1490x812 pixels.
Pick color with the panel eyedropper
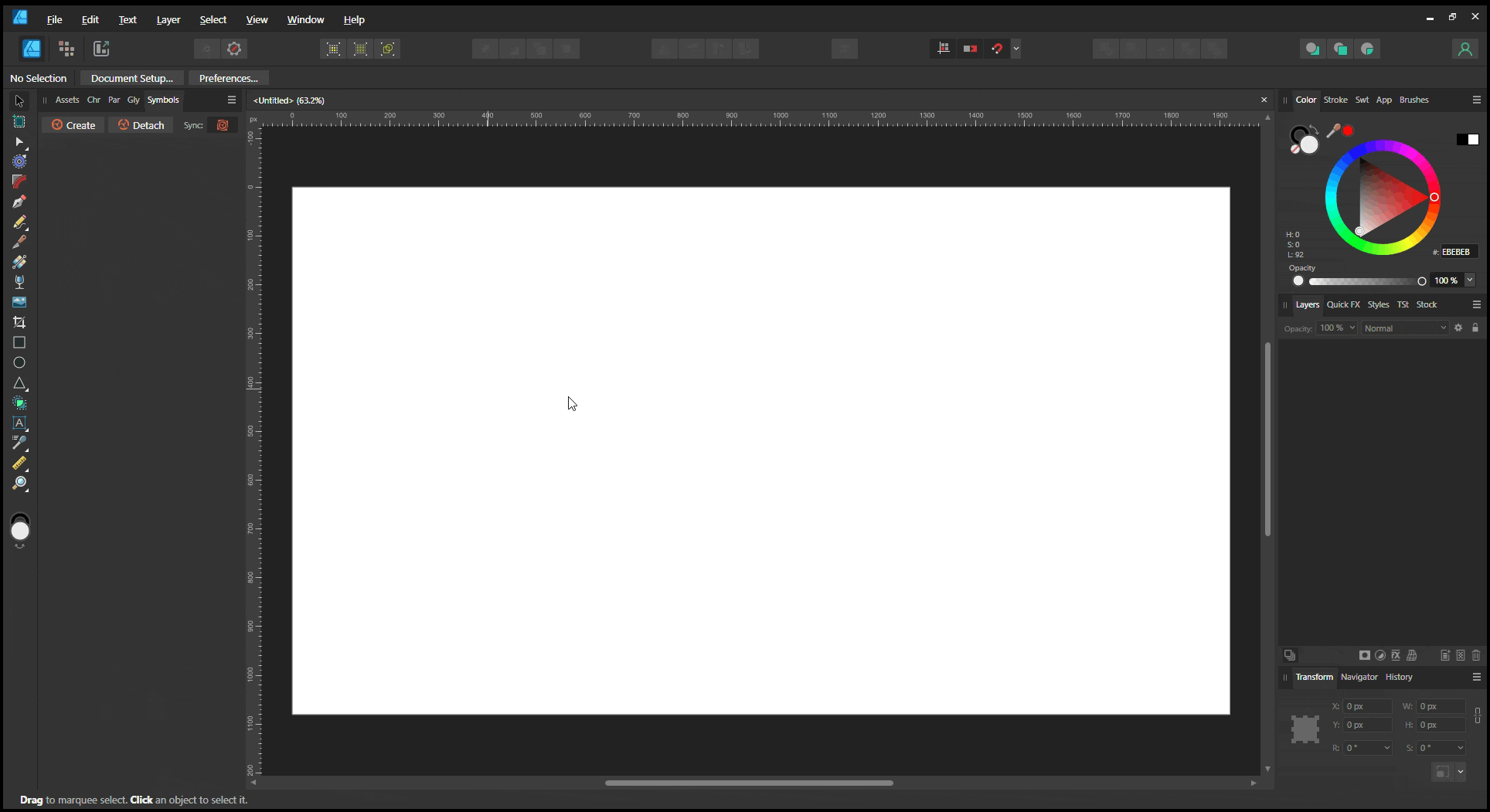pos(1333,131)
